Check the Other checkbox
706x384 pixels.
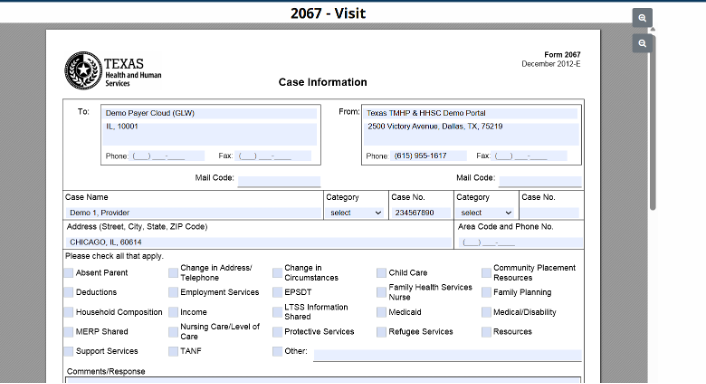click(x=277, y=351)
